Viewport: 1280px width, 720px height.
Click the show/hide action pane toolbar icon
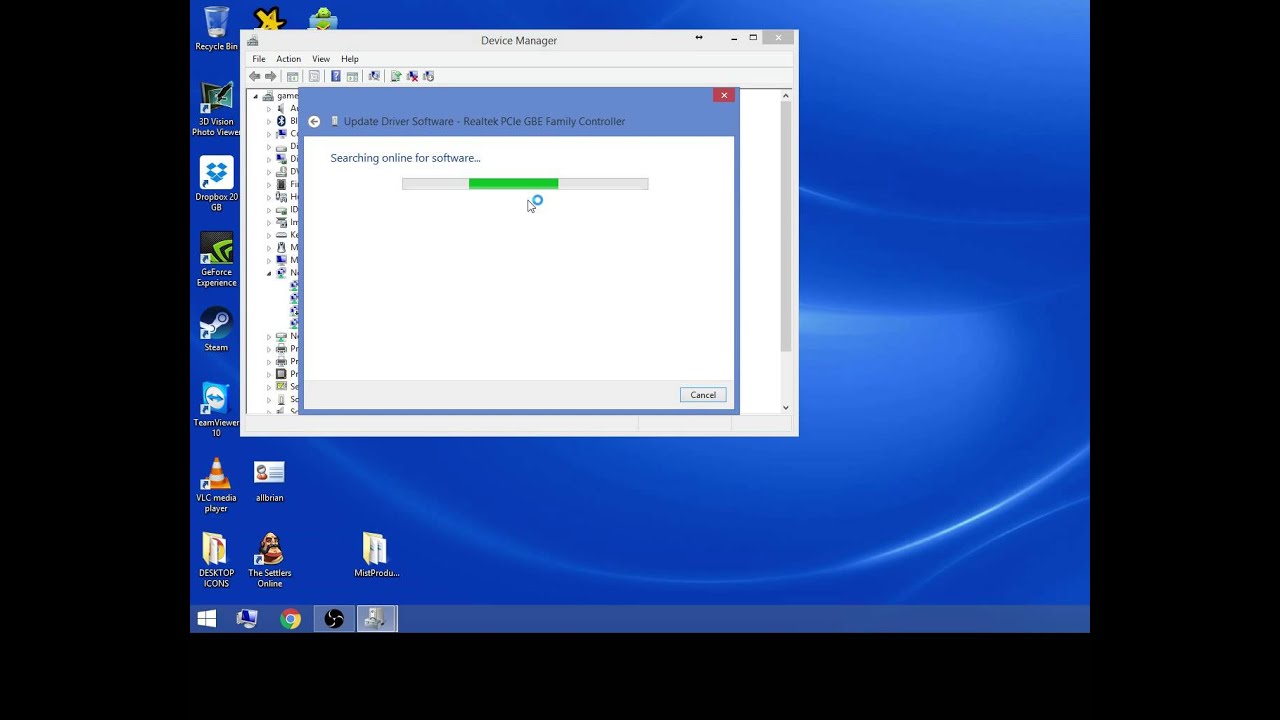(352, 76)
